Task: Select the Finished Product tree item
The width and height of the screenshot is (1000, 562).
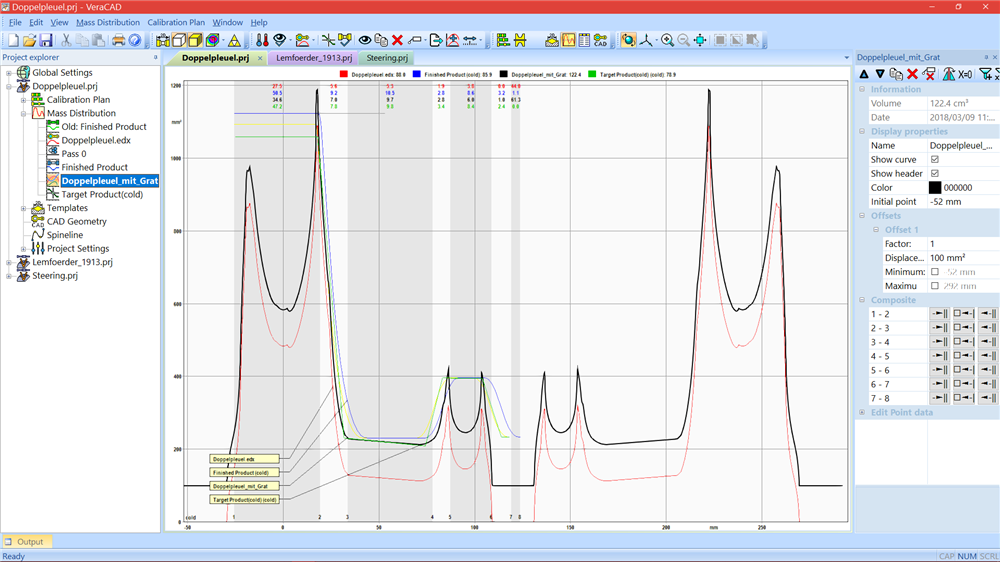Action: [94, 168]
